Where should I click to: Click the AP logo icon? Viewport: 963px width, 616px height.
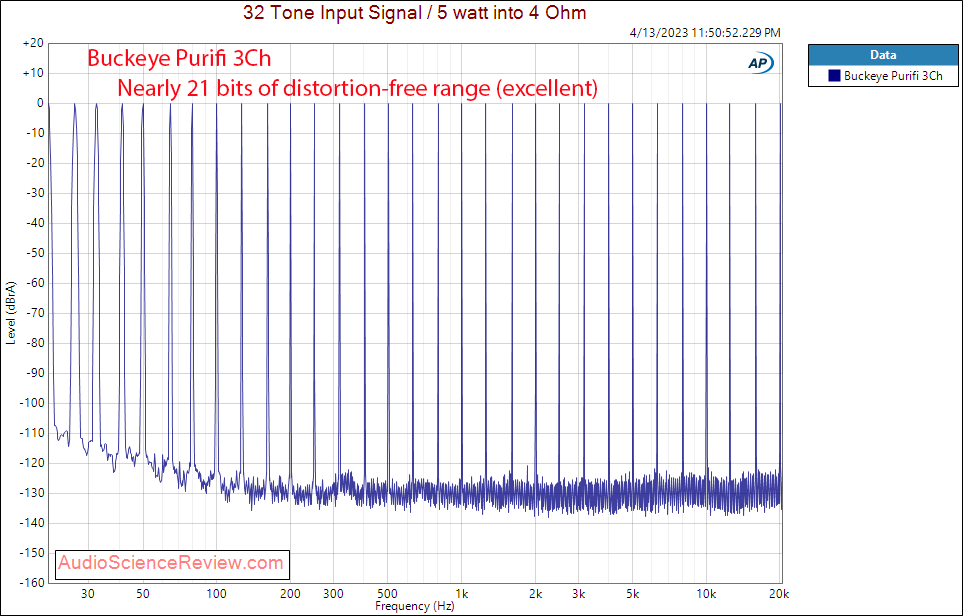760,63
